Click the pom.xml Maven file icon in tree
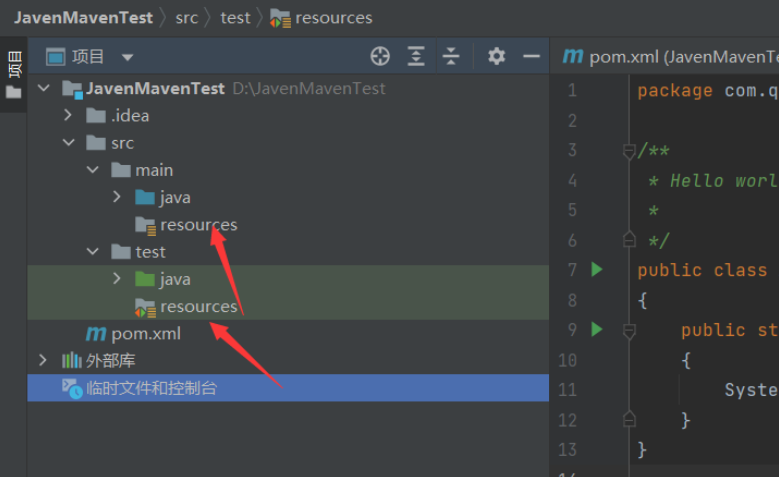 [96, 333]
